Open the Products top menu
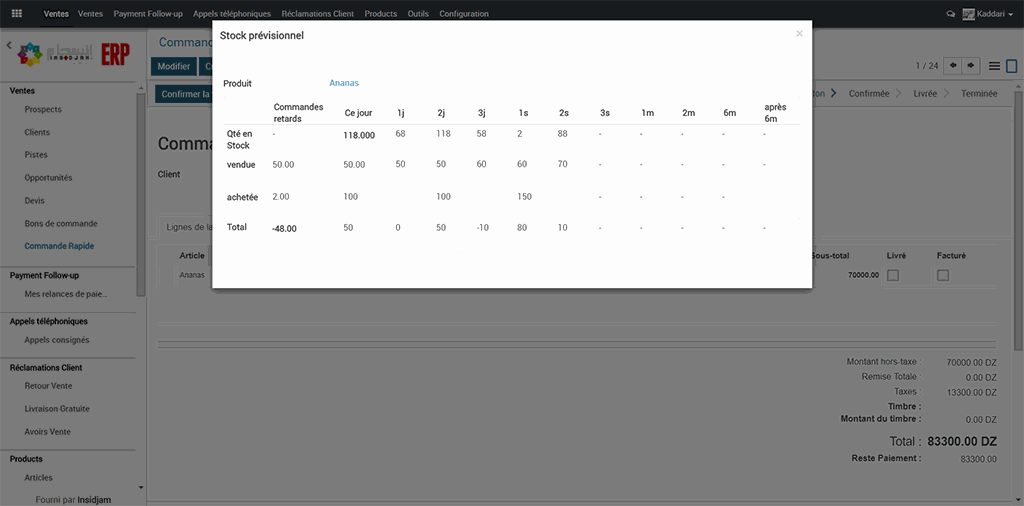1024x506 pixels. point(381,14)
